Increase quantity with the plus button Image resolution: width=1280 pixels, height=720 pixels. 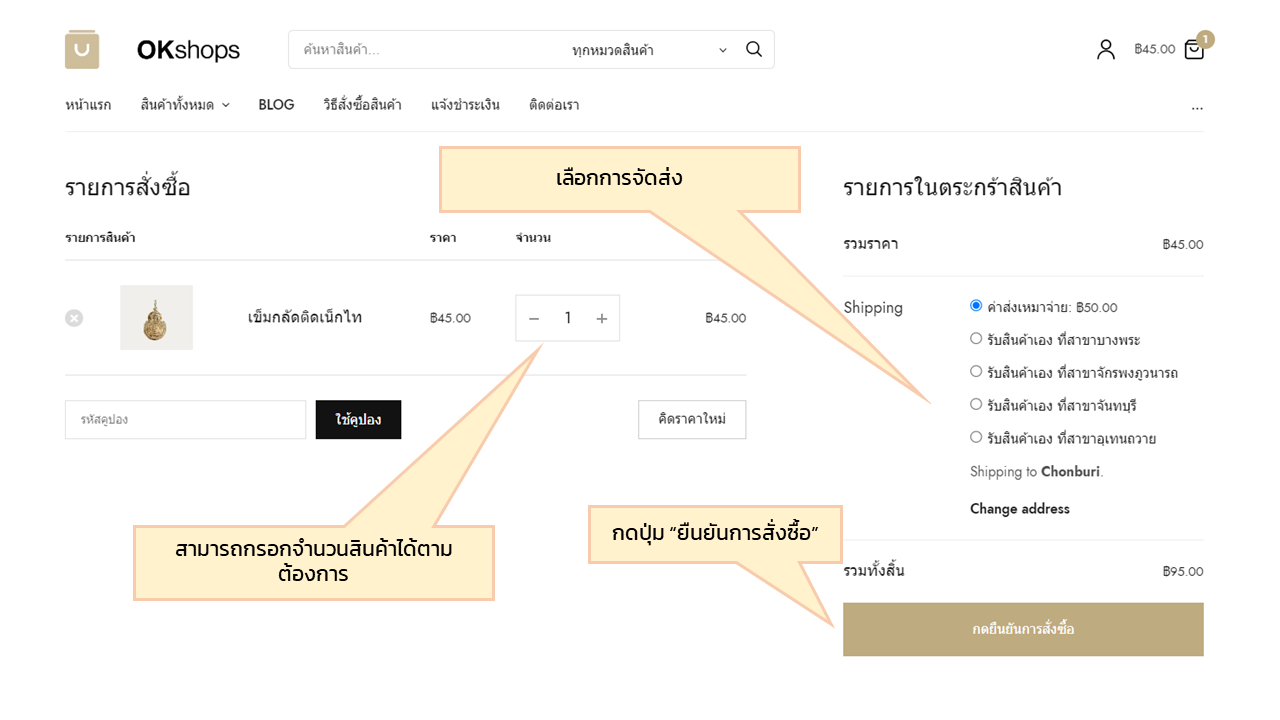pos(601,318)
